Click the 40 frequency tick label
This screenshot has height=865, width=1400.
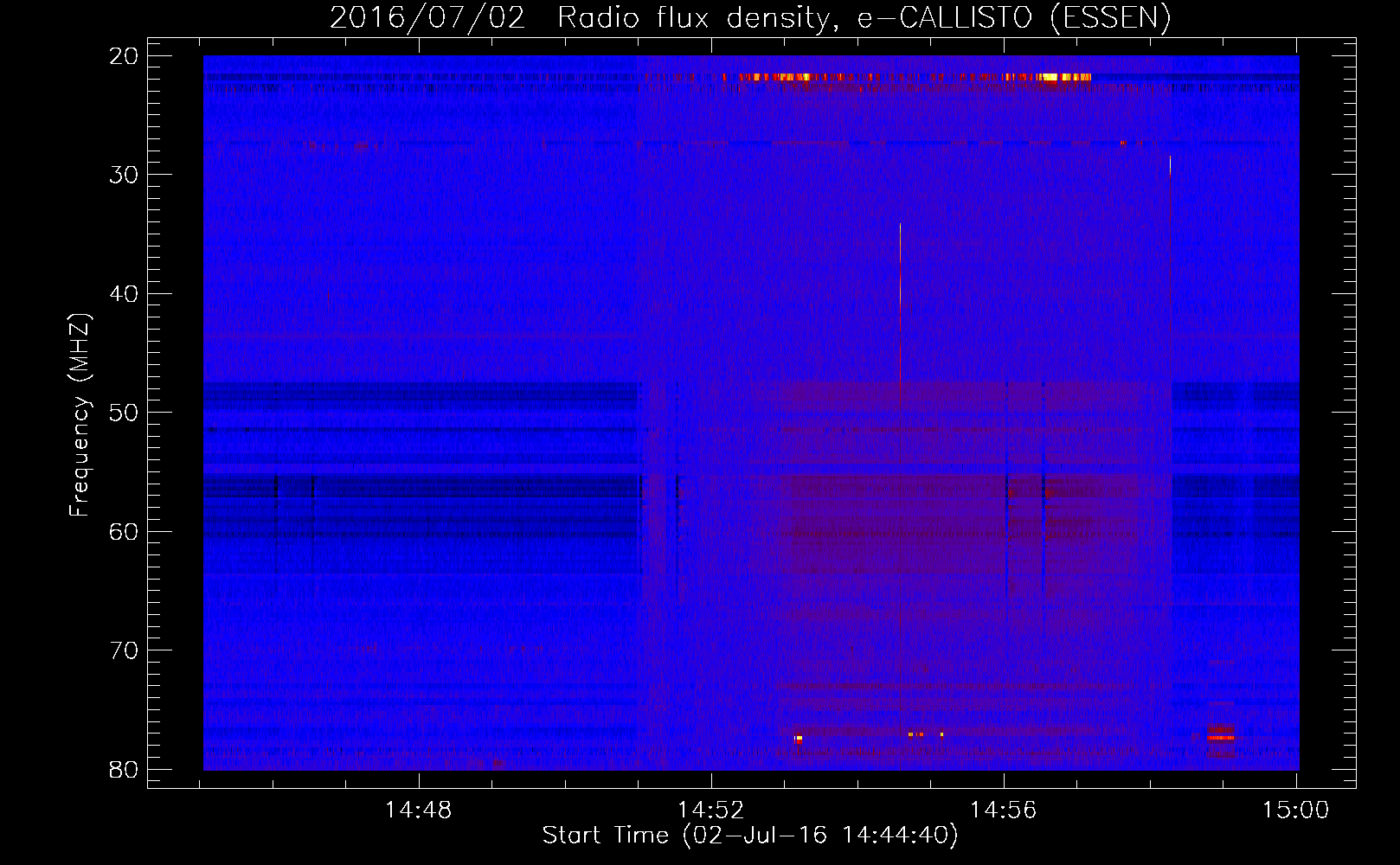(124, 294)
